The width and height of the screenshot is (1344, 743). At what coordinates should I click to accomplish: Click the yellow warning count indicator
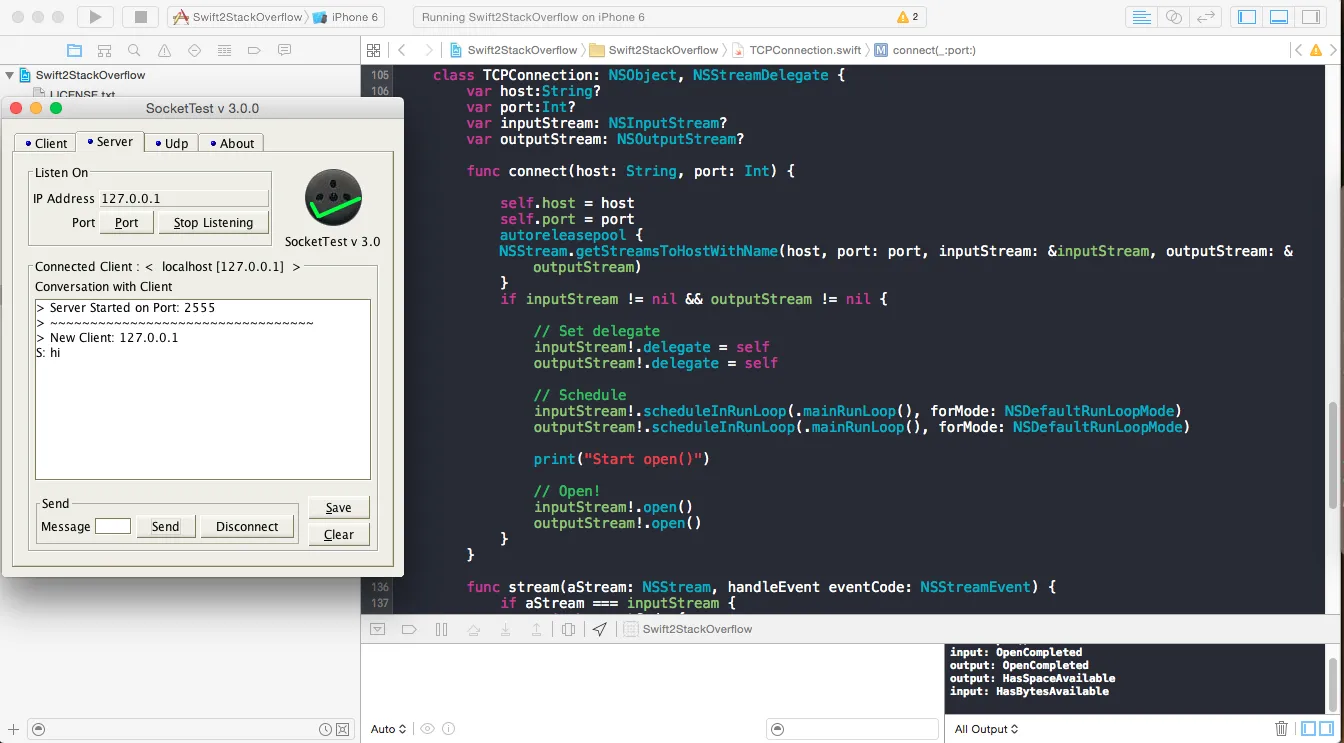[x=908, y=17]
